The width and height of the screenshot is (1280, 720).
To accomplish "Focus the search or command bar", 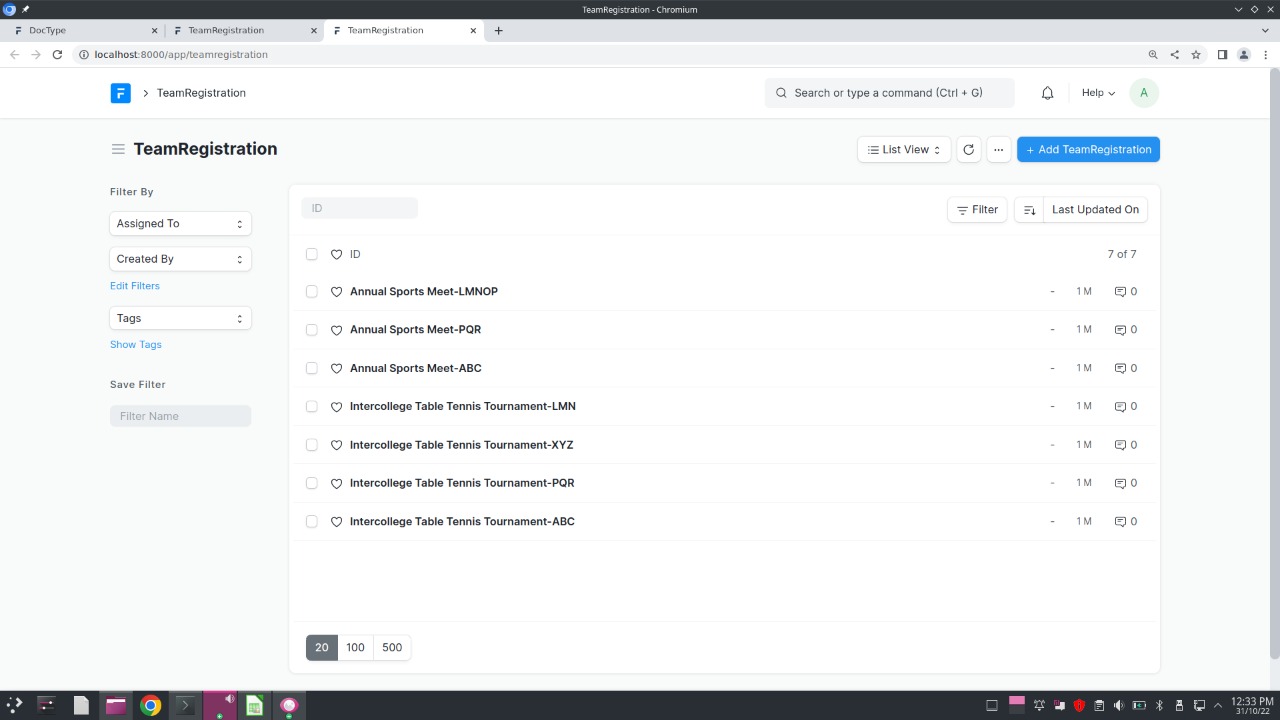I will point(889,93).
